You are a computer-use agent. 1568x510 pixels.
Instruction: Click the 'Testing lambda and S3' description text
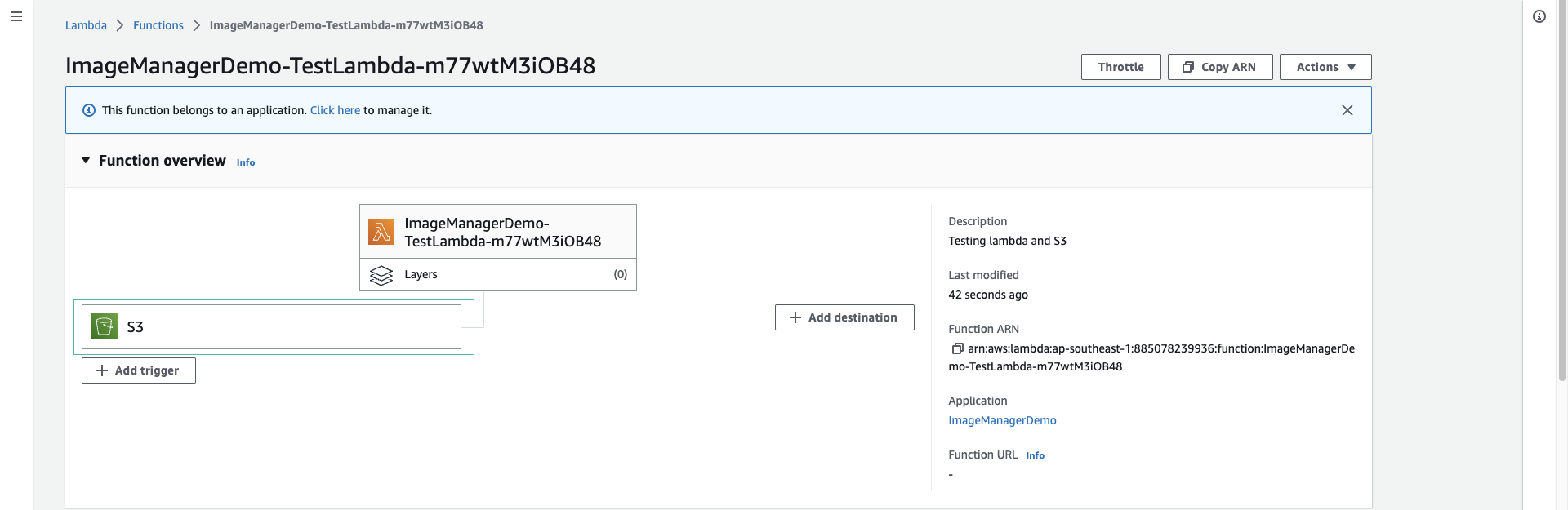pyautogui.click(x=1007, y=241)
